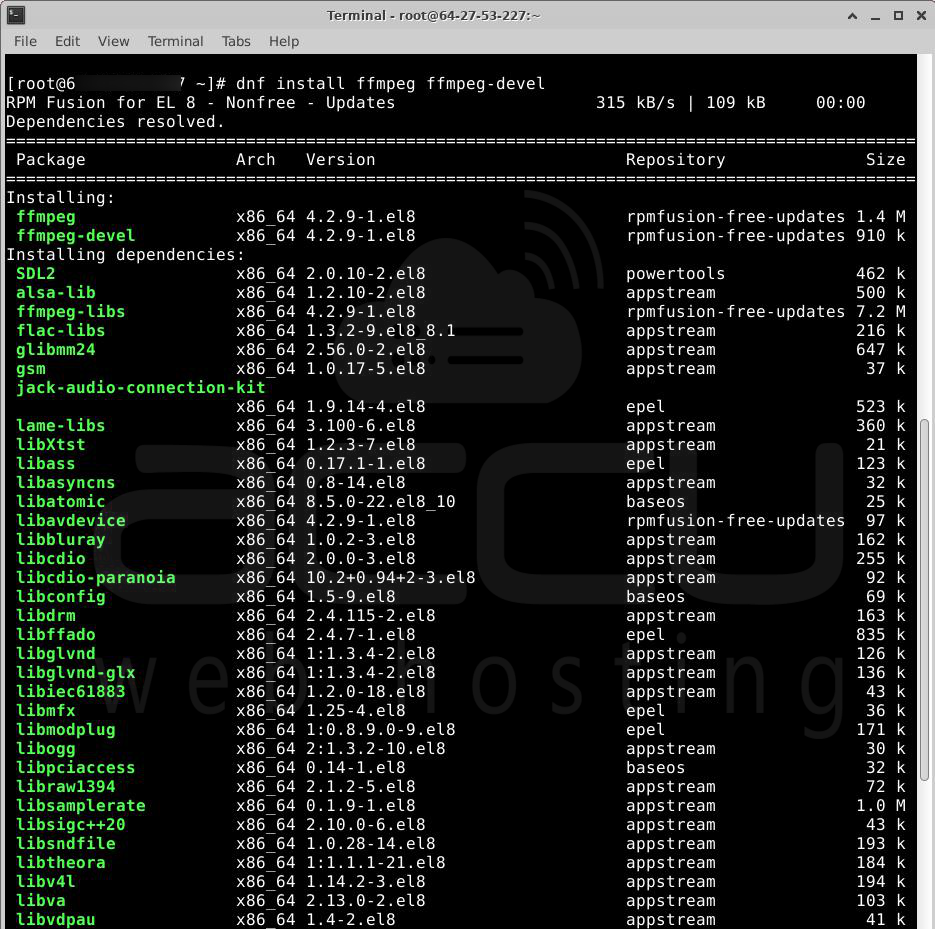935x929 pixels.
Task: Click the 'libmodplug' package name
Action: pos(66,730)
